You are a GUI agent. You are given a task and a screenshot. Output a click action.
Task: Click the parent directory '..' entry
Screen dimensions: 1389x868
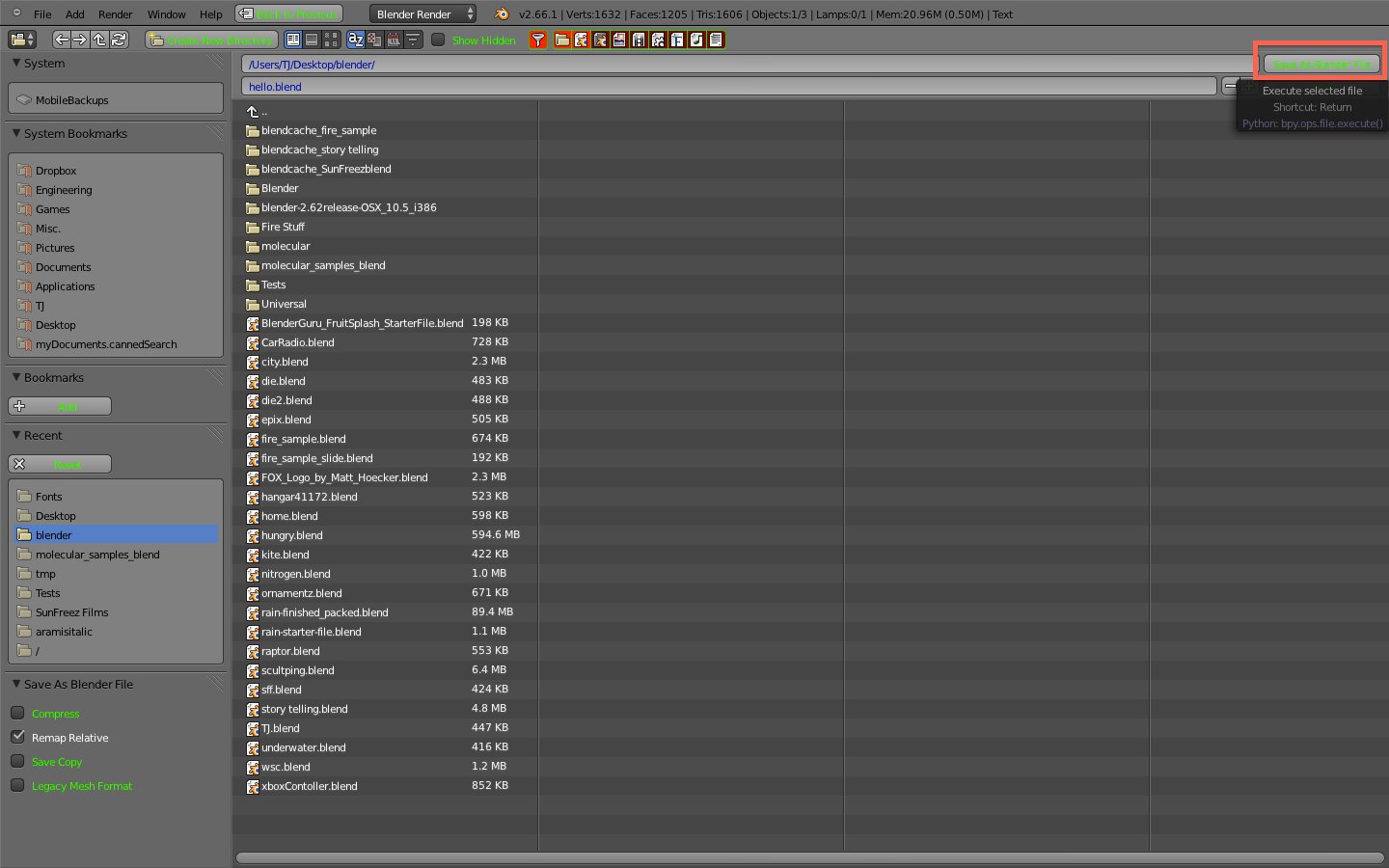tap(257, 111)
